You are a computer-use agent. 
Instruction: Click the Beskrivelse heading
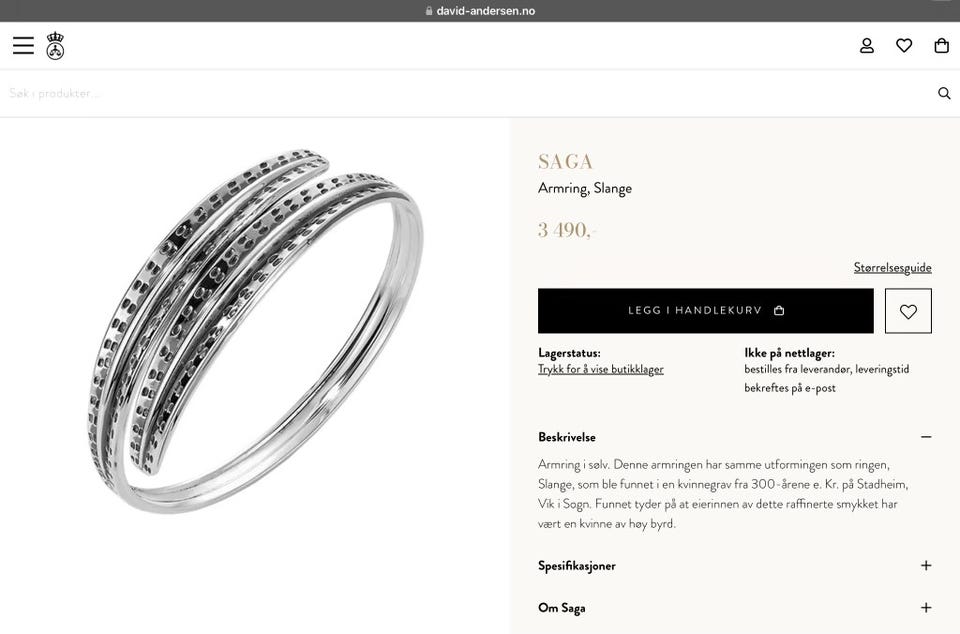tap(566, 437)
